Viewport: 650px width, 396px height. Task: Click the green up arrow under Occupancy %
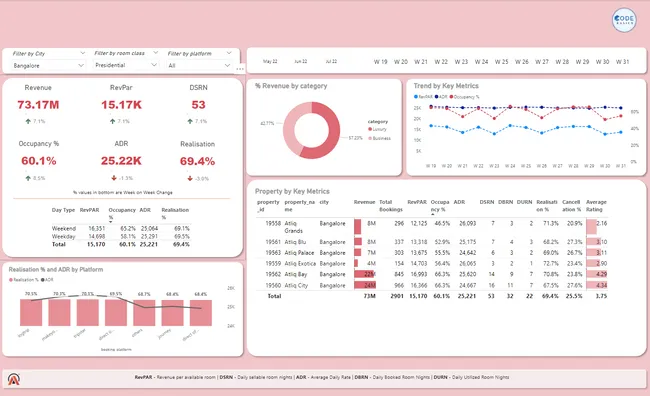pos(28,178)
